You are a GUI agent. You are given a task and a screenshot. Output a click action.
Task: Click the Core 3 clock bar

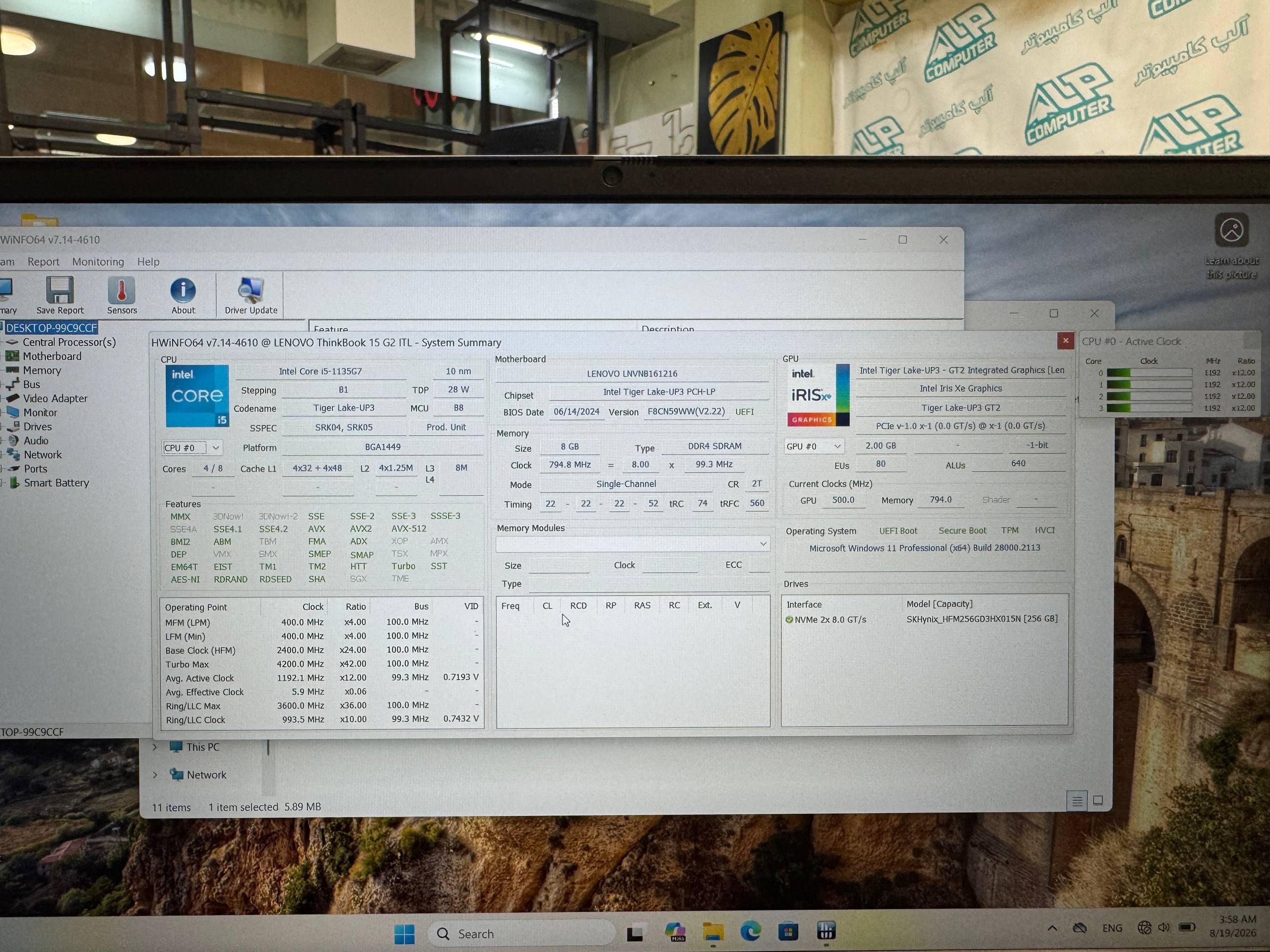(x=1149, y=408)
